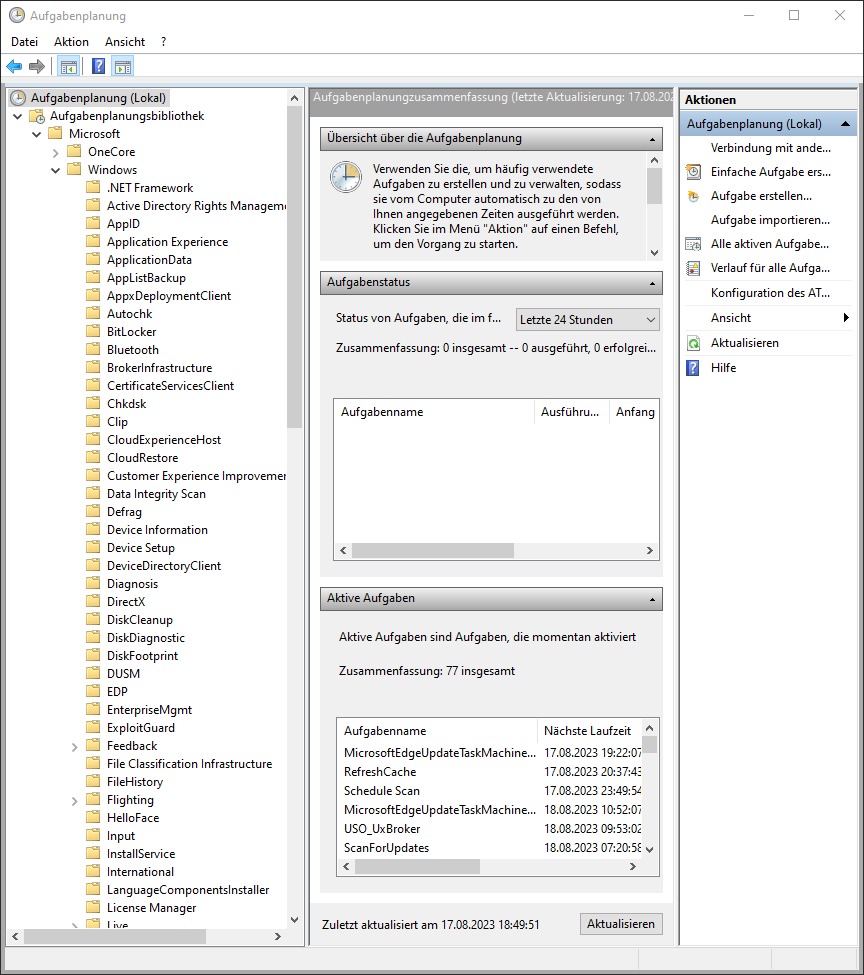Open the 'Letzte 24 Stunden' dropdown

point(587,318)
